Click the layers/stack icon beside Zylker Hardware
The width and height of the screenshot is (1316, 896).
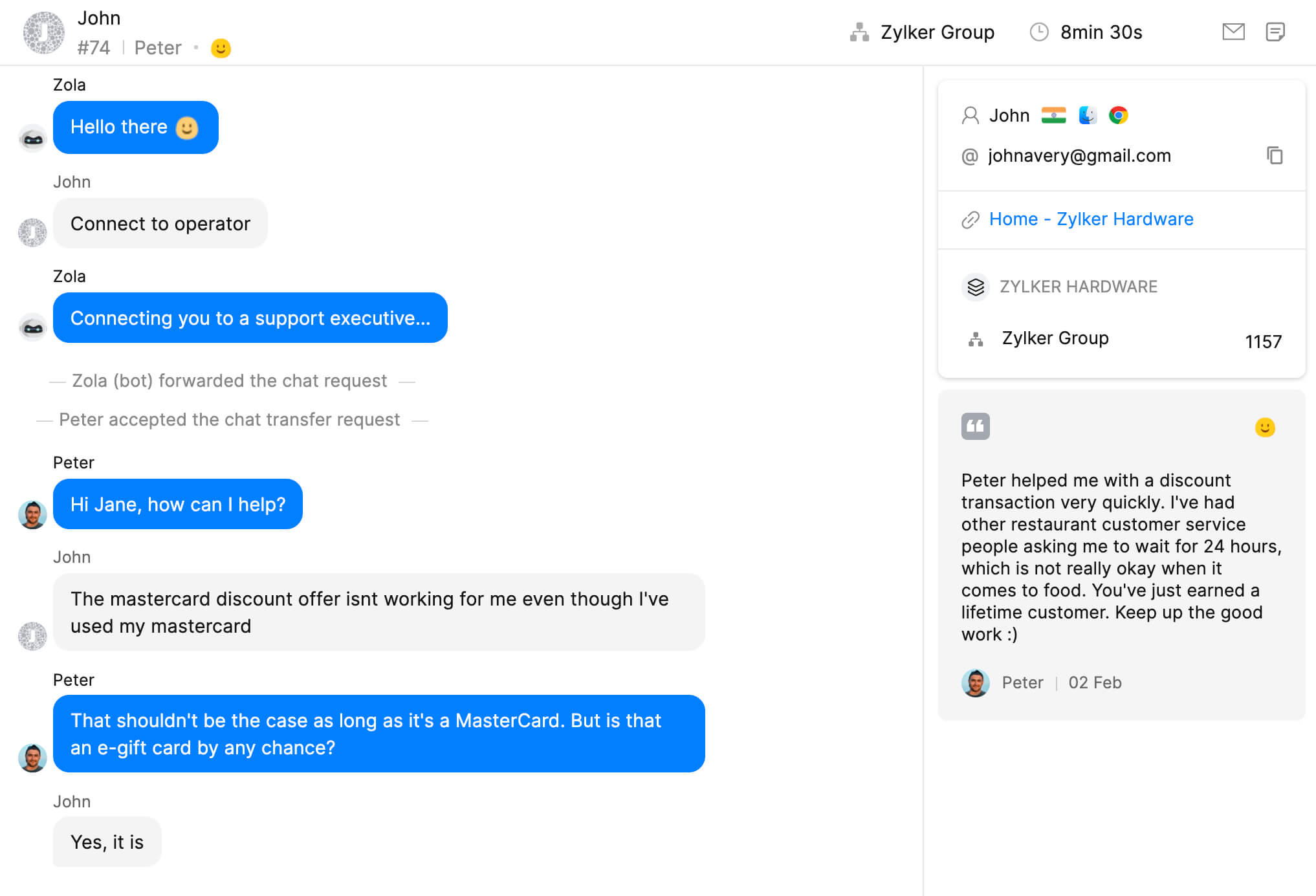tap(975, 287)
